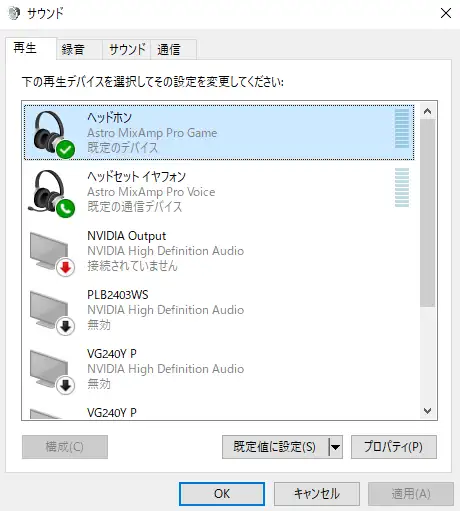Image resolution: width=460 pixels, height=511 pixels.
Task: Open the サウンド tab
Action: click(x=127, y=50)
